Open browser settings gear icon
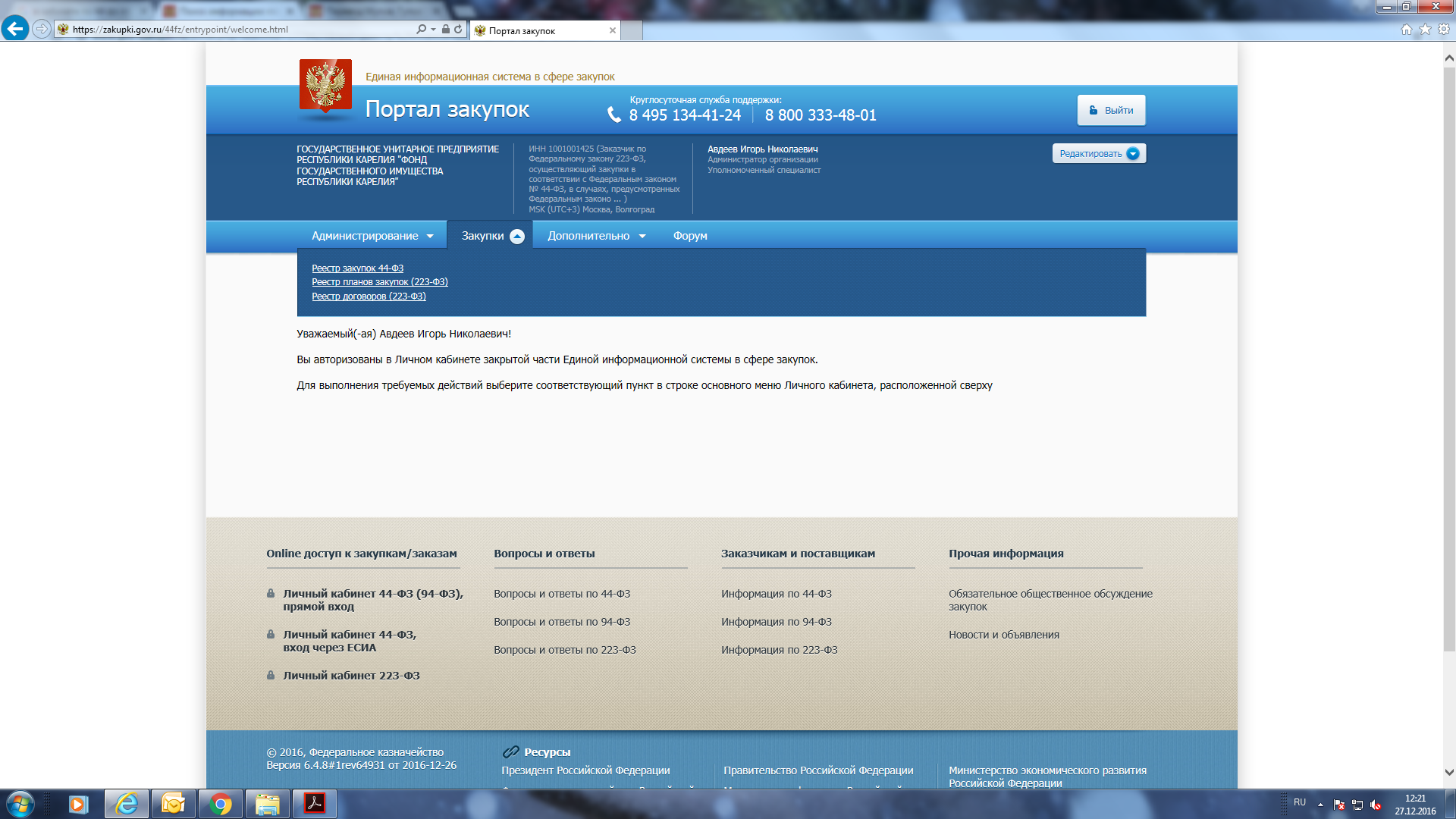 (1444, 30)
